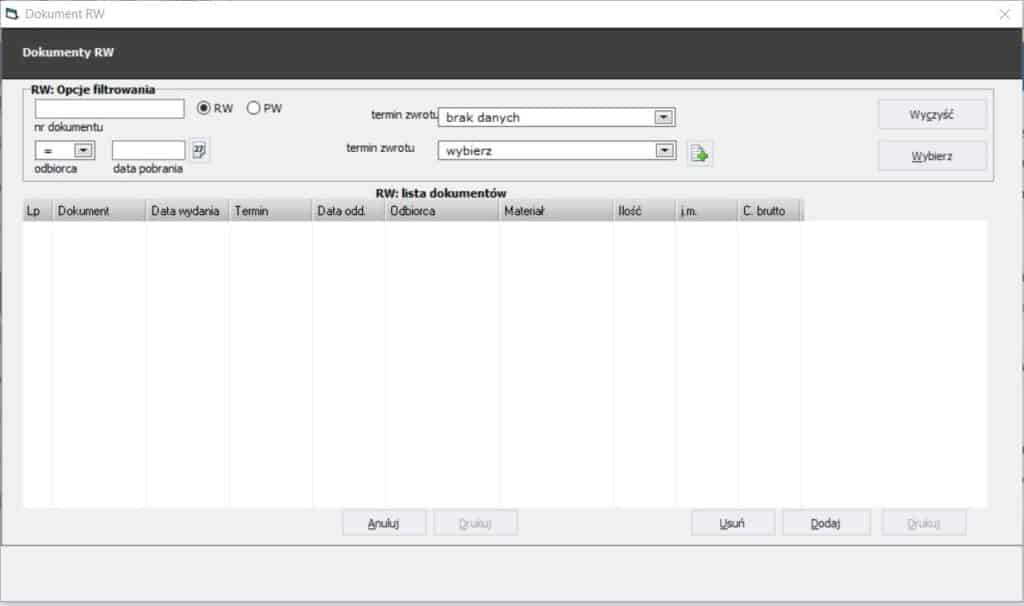Click the Usuń button
The height and width of the screenshot is (606, 1024).
click(x=732, y=523)
